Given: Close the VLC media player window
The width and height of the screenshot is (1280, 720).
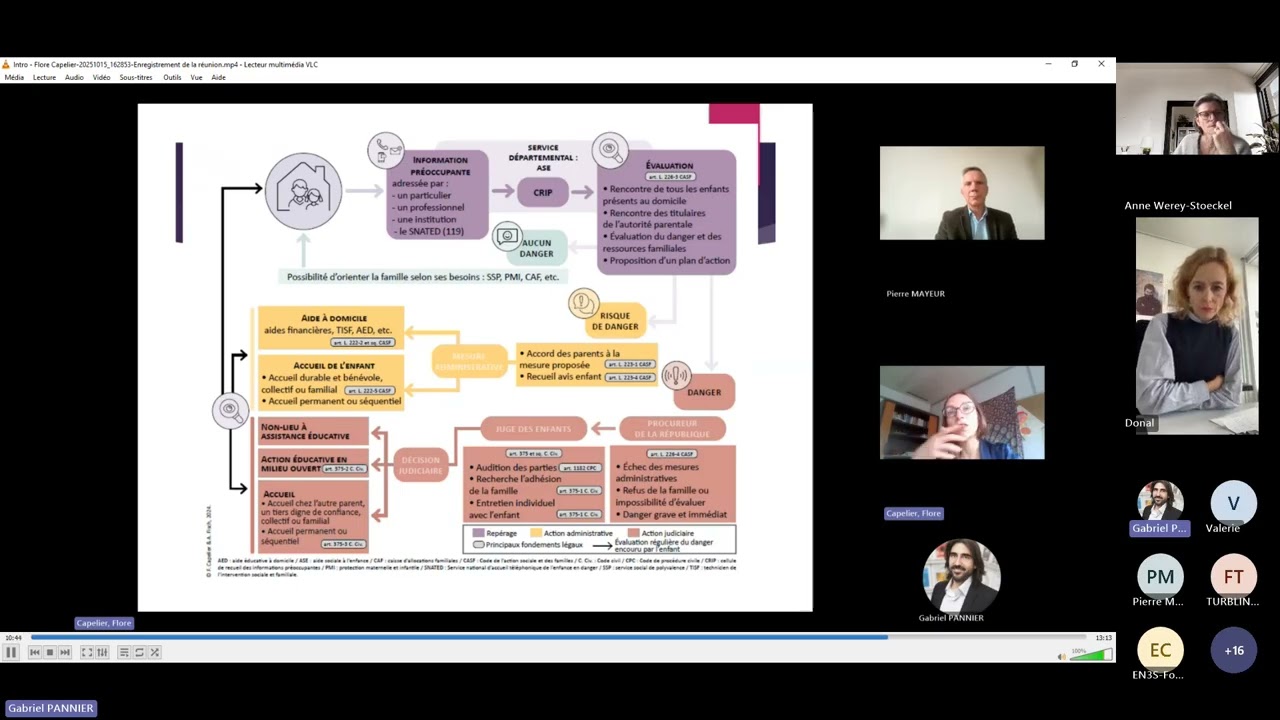Looking at the screenshot, I should point(1102,64).
